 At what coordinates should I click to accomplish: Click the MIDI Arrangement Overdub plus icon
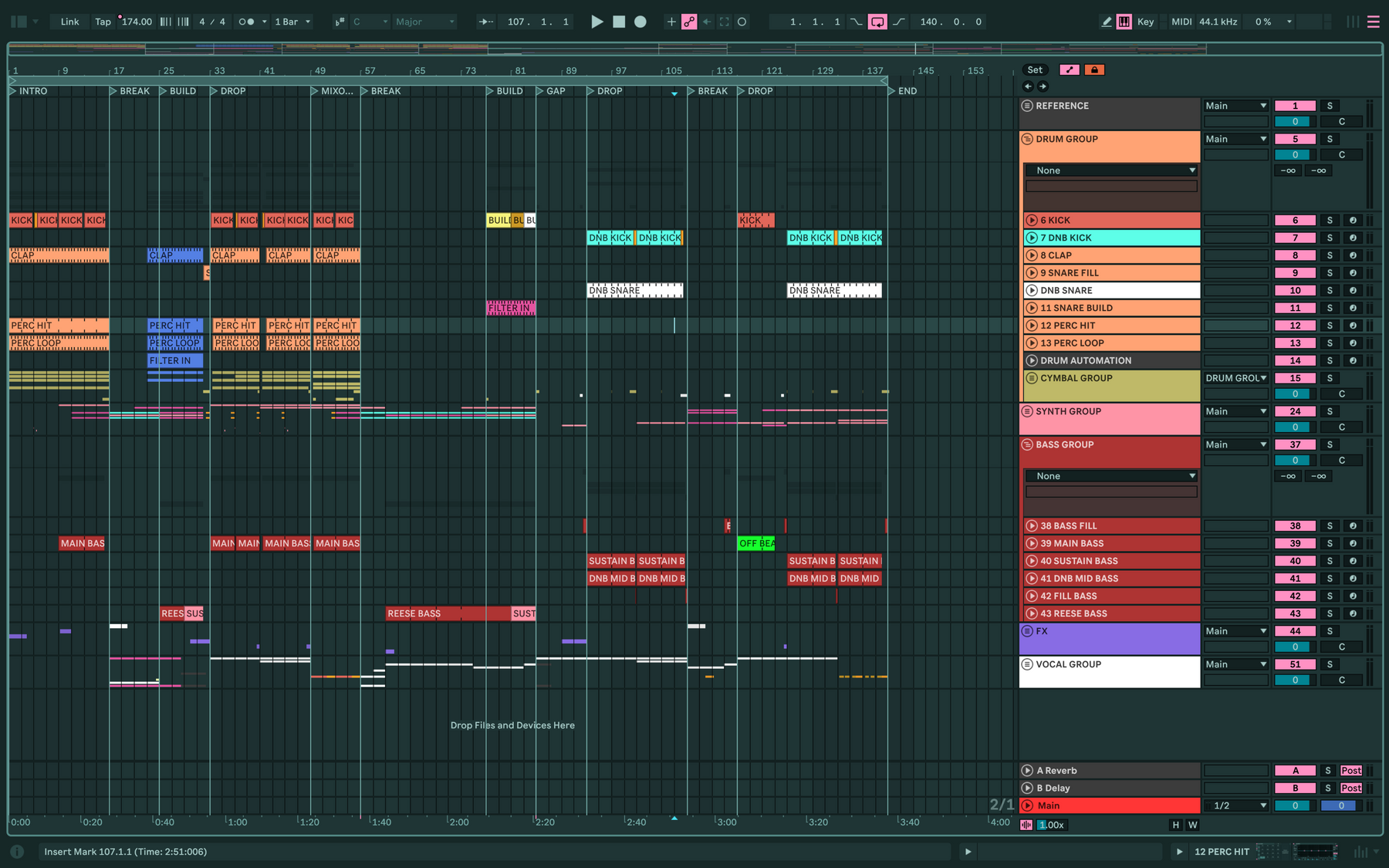pyautogui.click(x=671, y=22)
